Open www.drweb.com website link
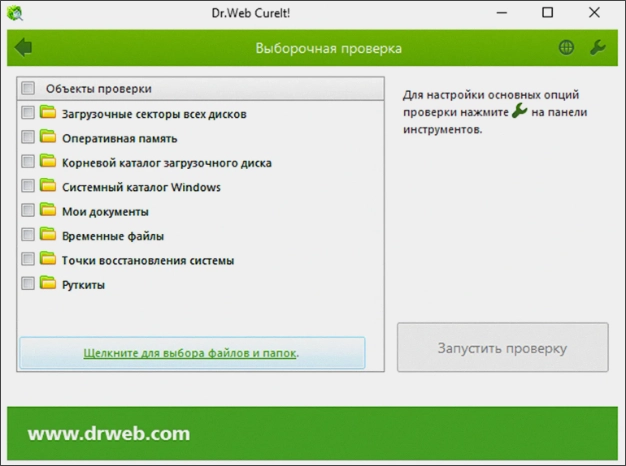Image resolution: width=626 pixels, height=466 pixels. pyautogui.click(x=109, y=433)
